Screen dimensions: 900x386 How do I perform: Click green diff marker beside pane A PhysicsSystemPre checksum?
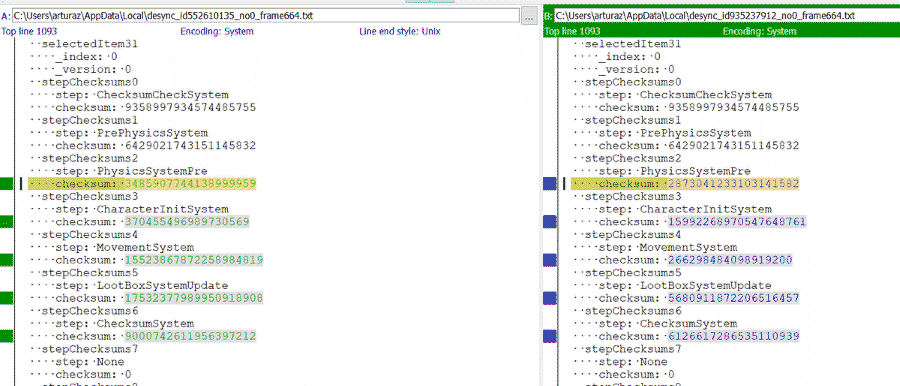coord(6,184)
